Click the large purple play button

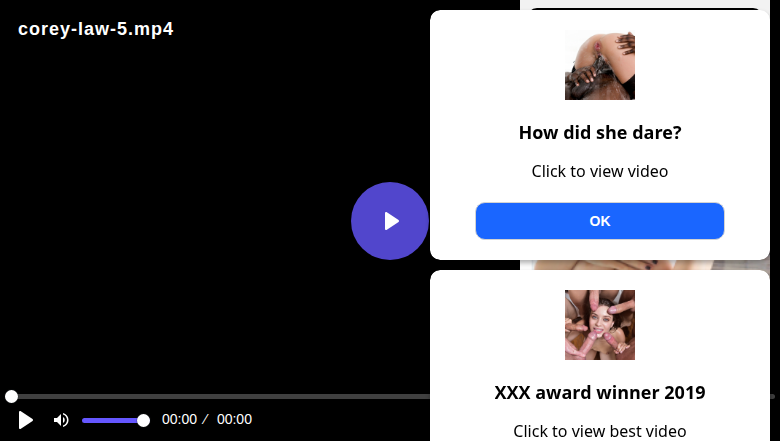[x=390, y=221]
